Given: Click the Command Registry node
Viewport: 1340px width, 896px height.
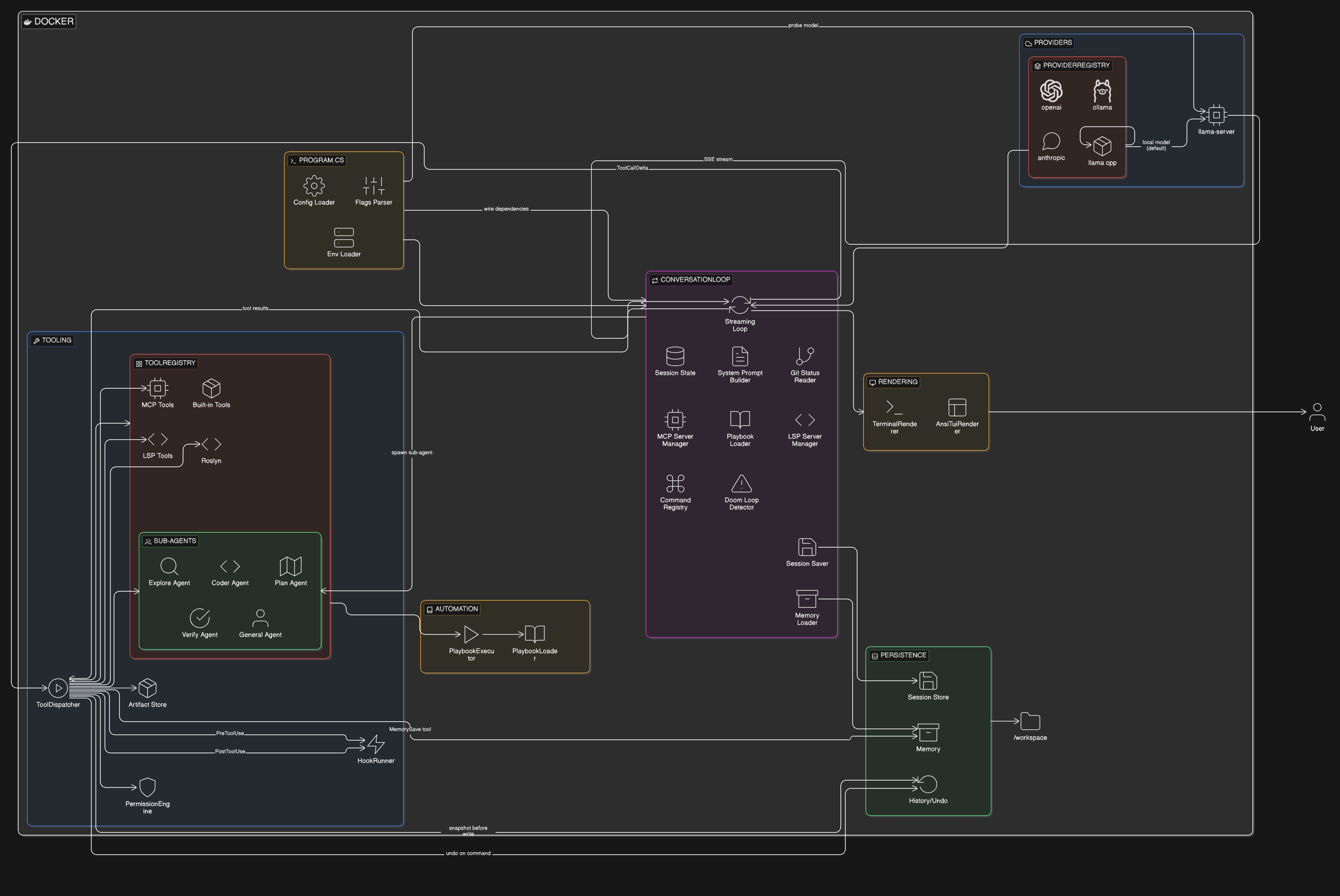Looking at the screenshot, I should [x=675, y=484].
